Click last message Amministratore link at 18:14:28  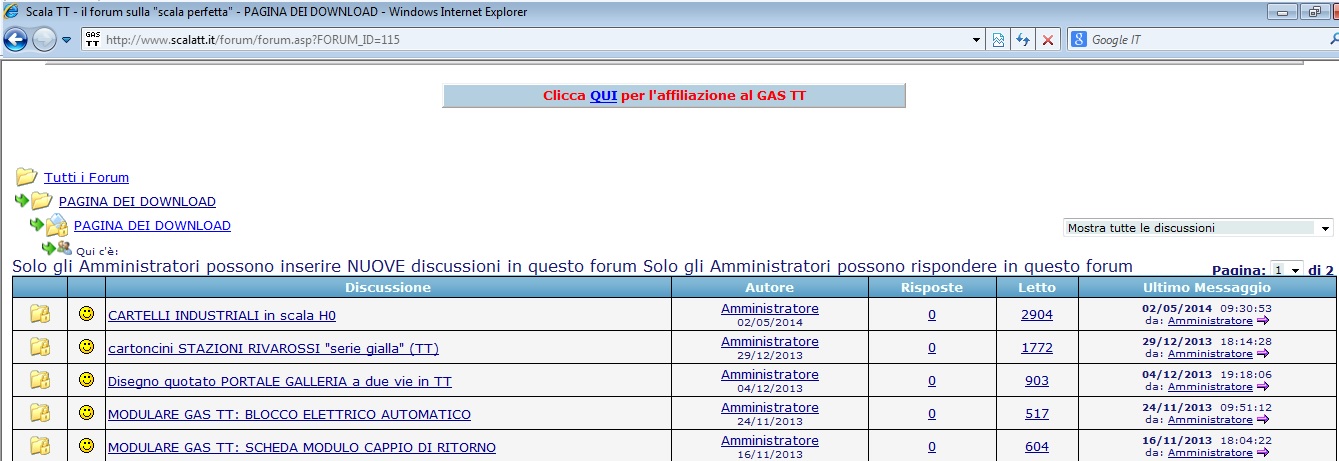click(x=1210, y=354)
